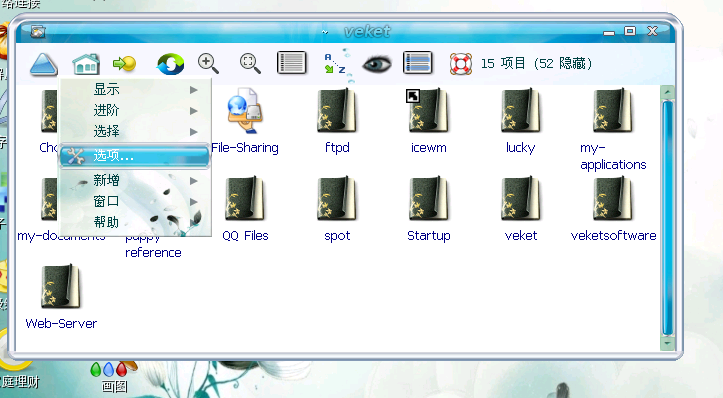
Task: Refresh the directory listing
Action: [170, 64]
